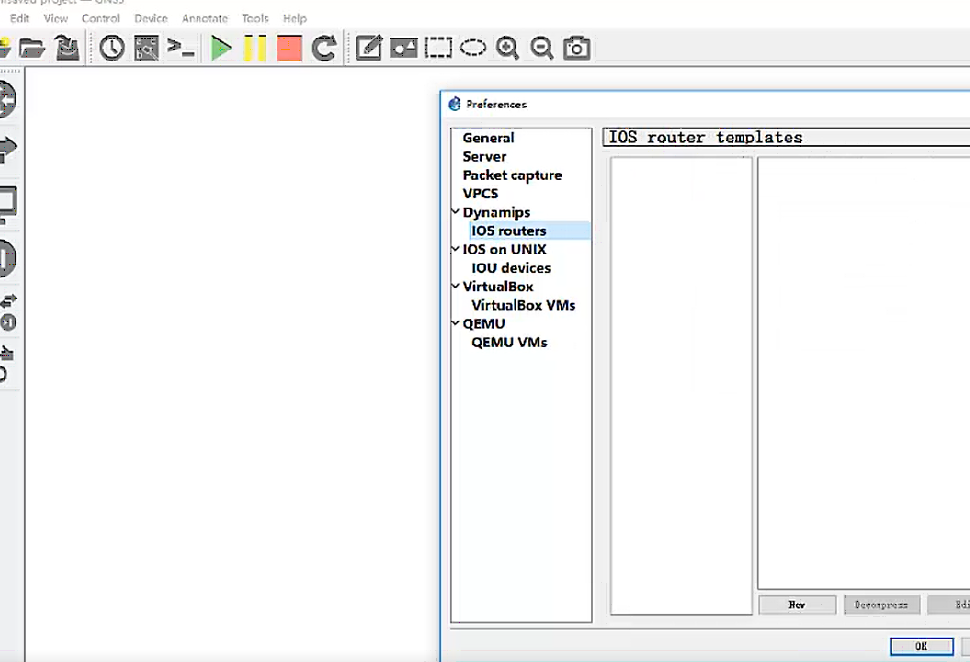Viewport: 970px width, 662px height.
Task: Select the Add a note tool
Action: (369, 48)
